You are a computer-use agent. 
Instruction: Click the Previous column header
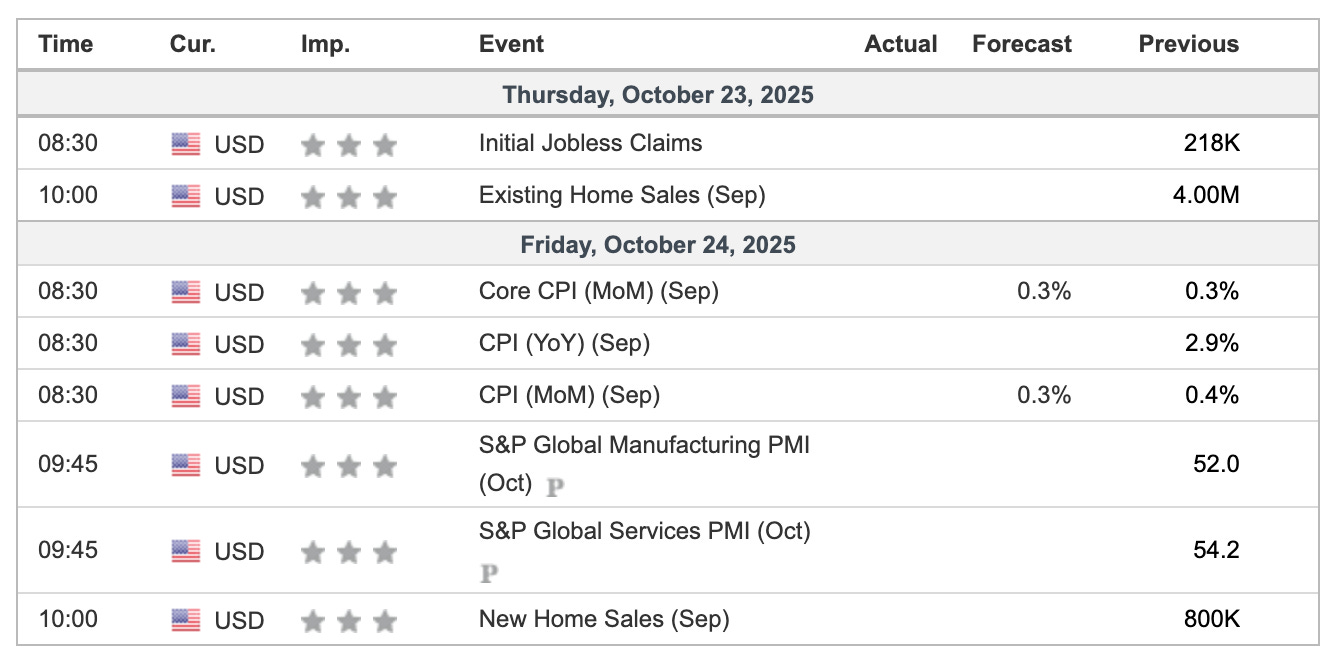(1188, 44)
